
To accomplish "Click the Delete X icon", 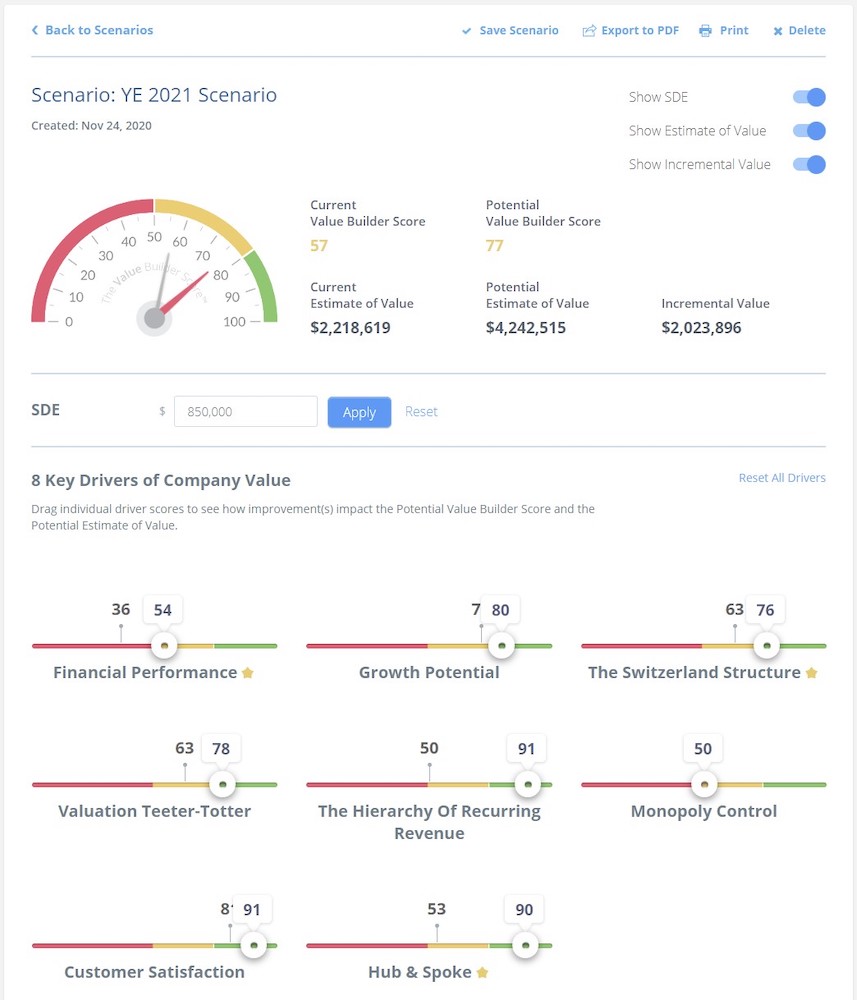I will 778,31.
